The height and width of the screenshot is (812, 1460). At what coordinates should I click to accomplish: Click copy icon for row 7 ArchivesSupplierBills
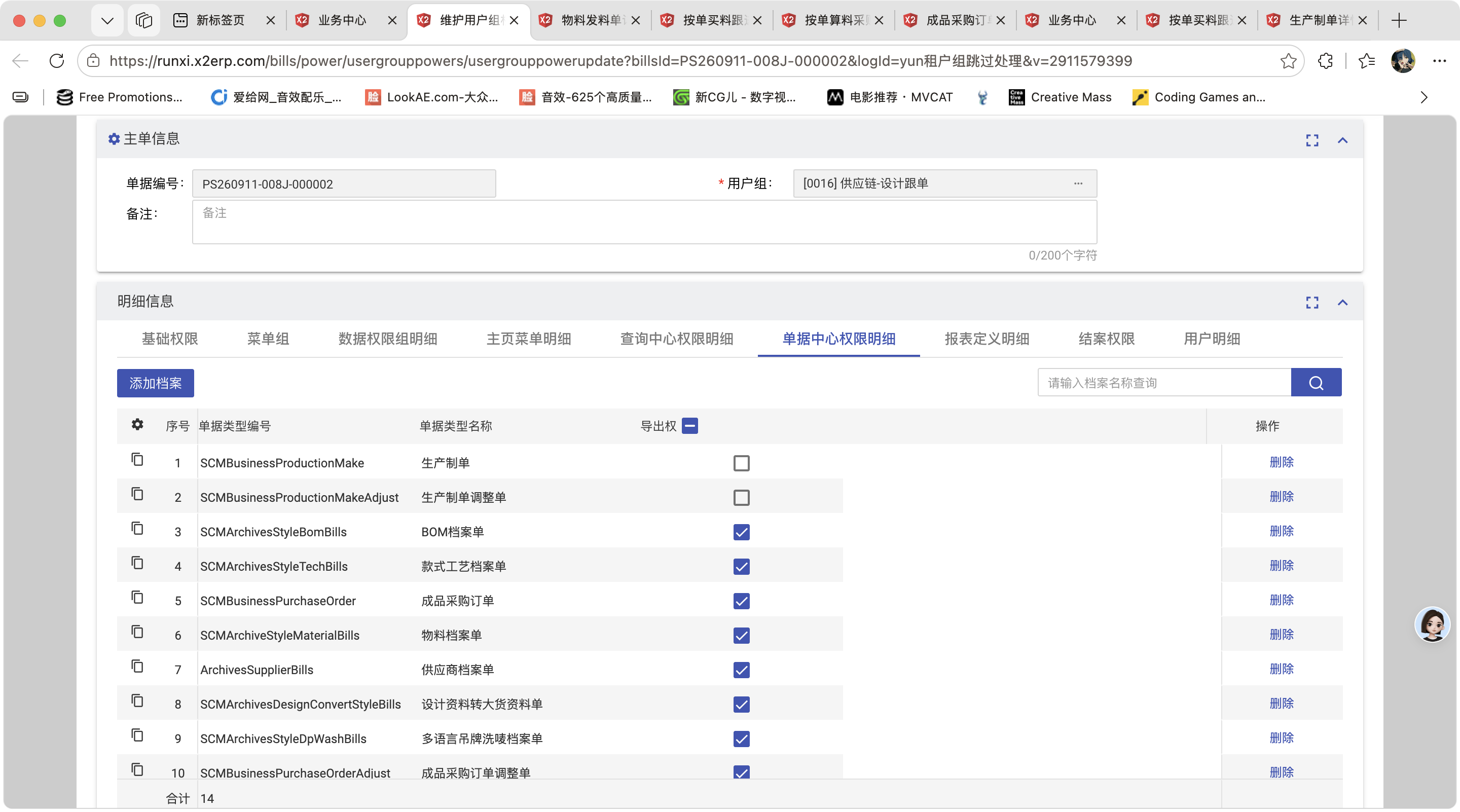click(137, 666)
